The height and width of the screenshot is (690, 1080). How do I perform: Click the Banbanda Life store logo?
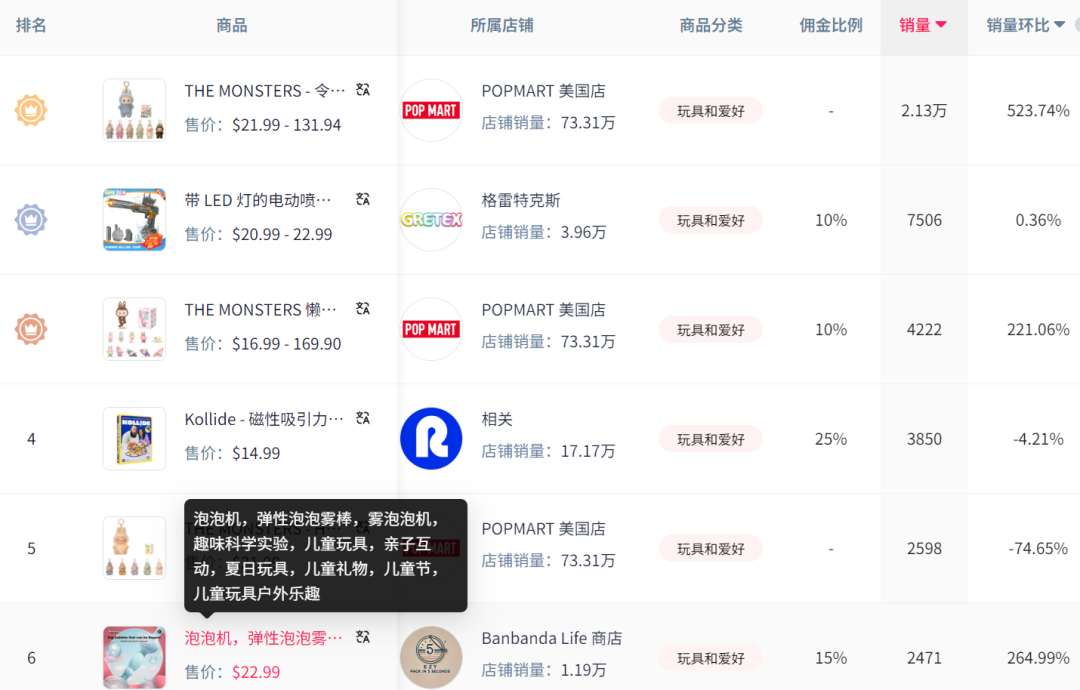coord(431,657)
